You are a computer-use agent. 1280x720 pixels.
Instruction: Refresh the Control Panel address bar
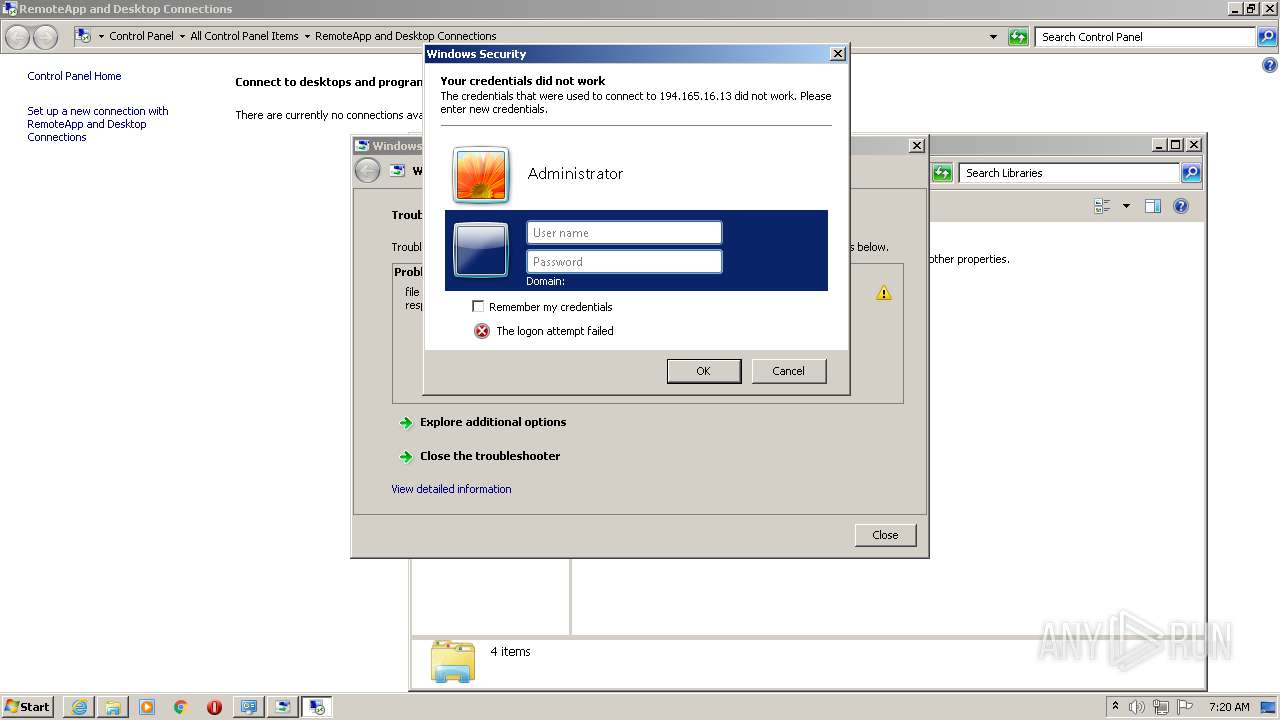tap(1018, 37)
